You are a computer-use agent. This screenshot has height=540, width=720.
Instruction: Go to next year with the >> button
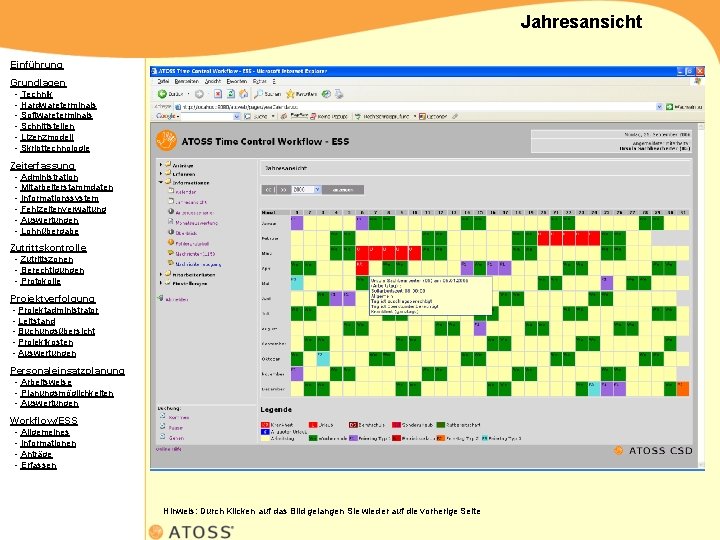(284, 190)
